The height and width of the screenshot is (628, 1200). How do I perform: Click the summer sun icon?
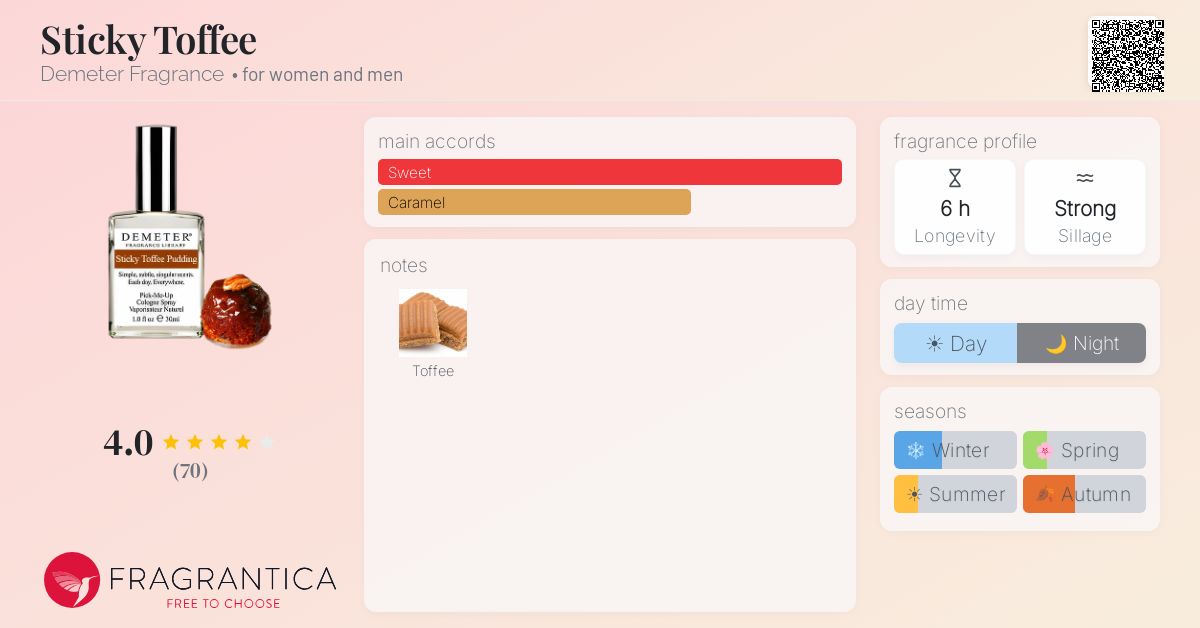point(913,494)
